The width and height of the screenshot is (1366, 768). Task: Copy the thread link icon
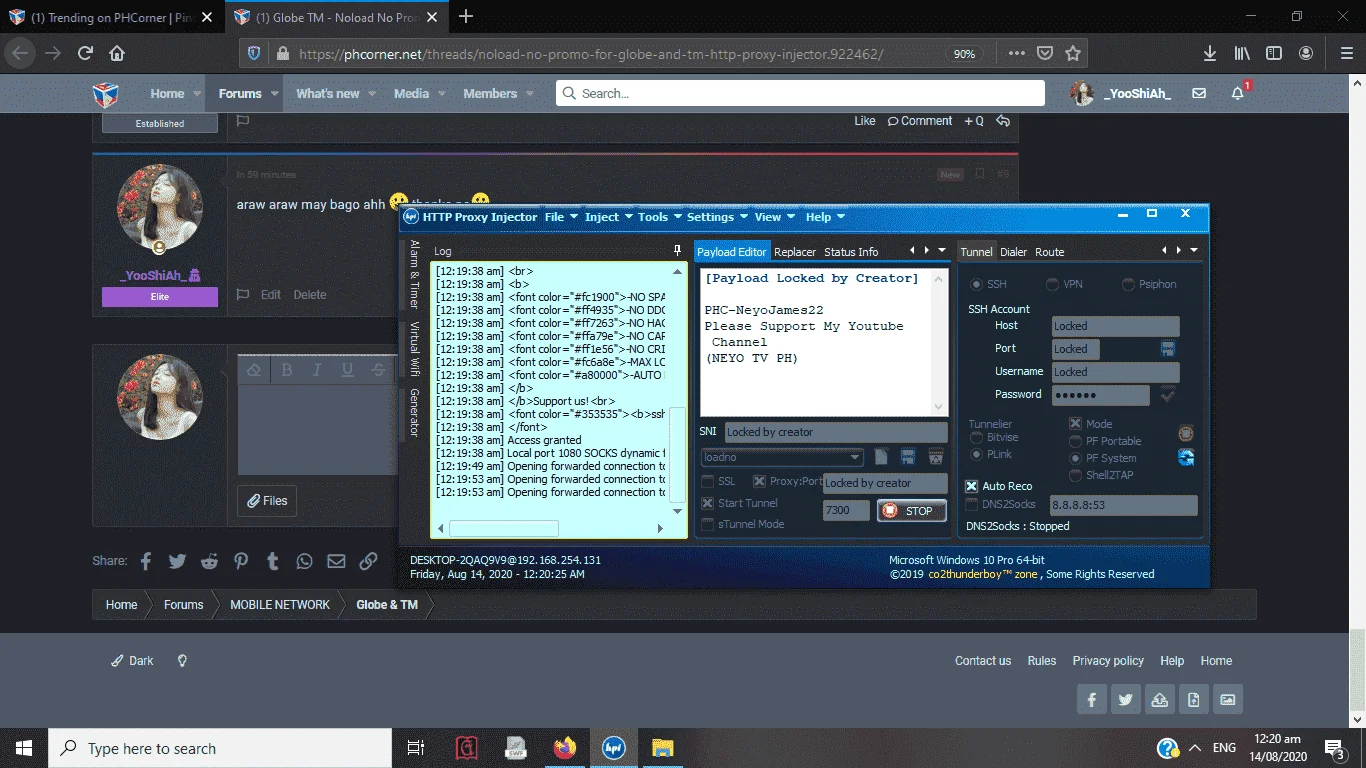(368, 561)
